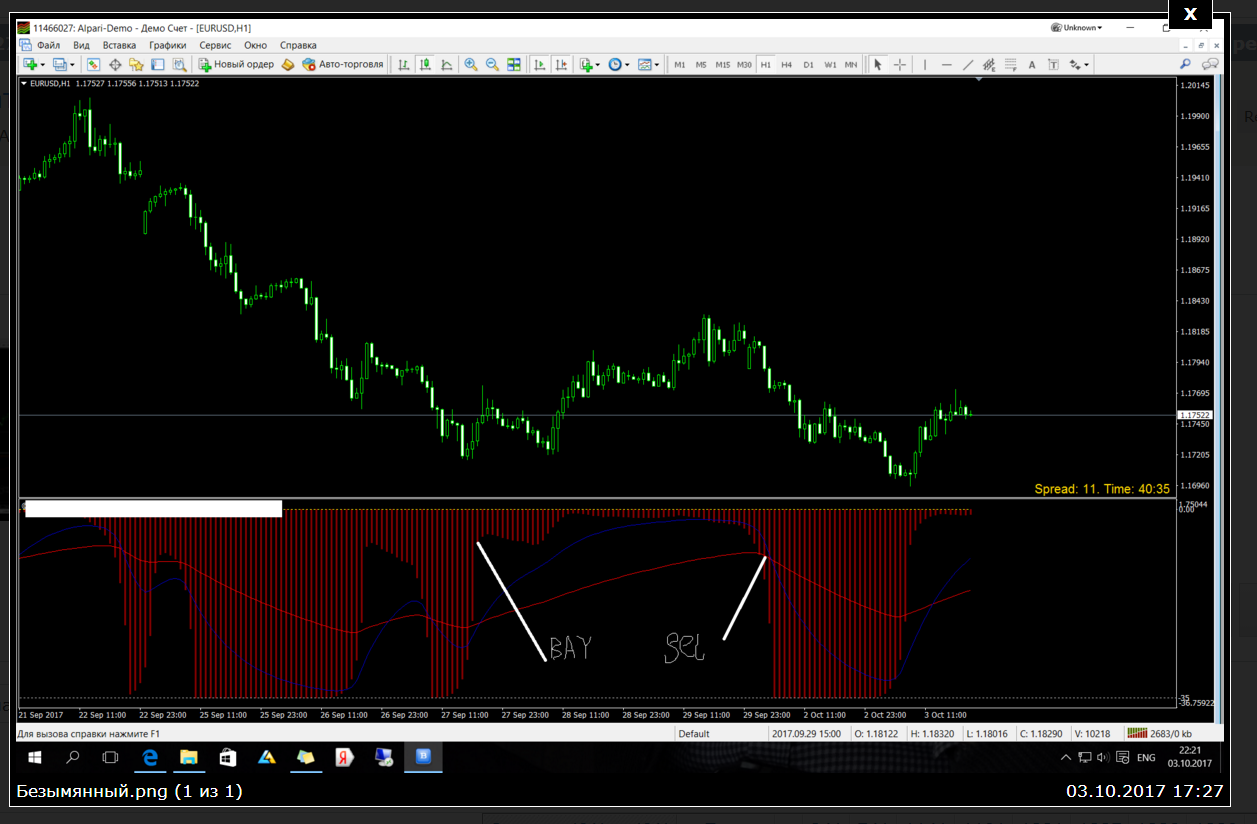
Task: Zoom out of the chart
Action: pyautogui.click(x=492, y=64)
